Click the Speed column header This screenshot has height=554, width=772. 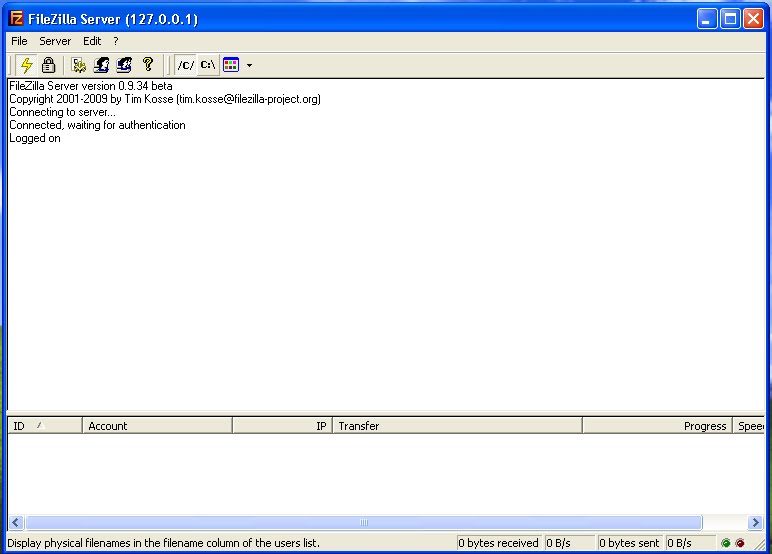(x=748, y=426)
